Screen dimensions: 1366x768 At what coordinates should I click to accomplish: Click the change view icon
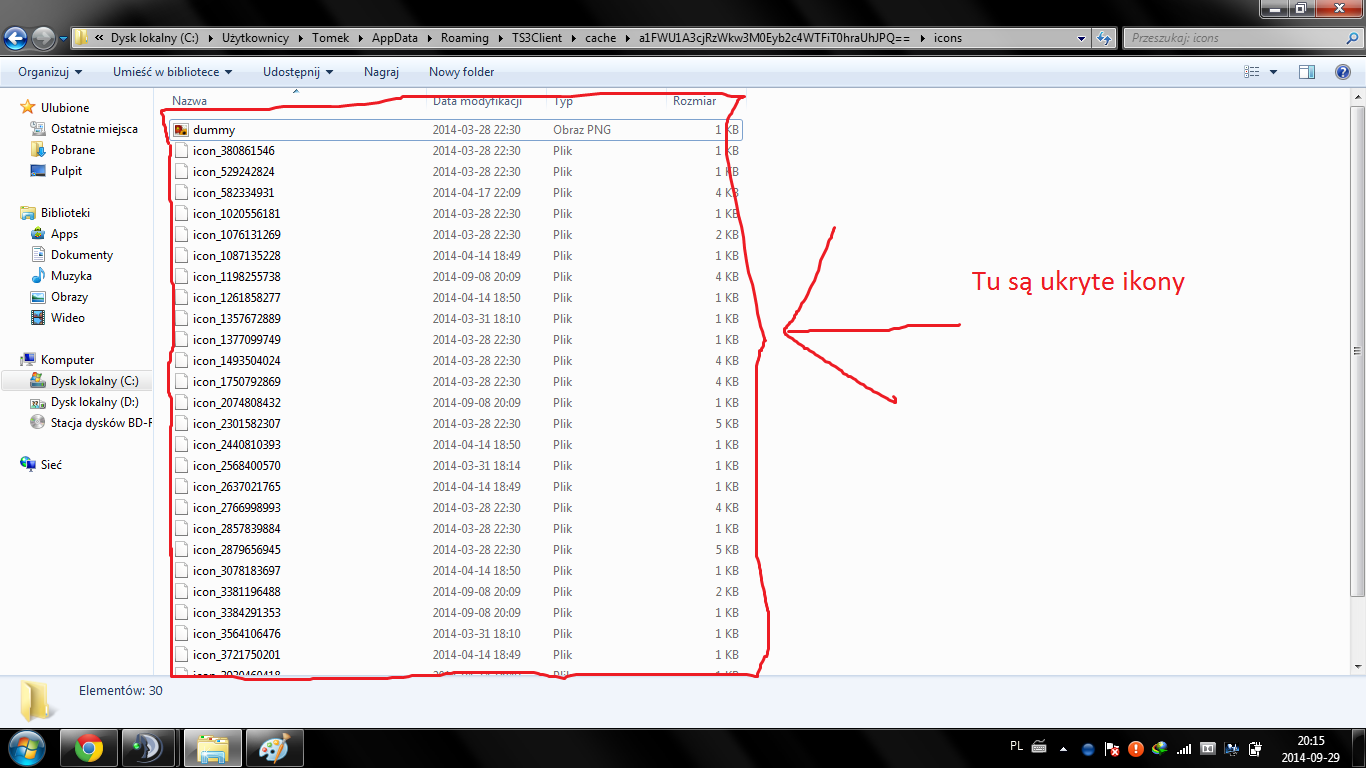(x=1251, y=72)
